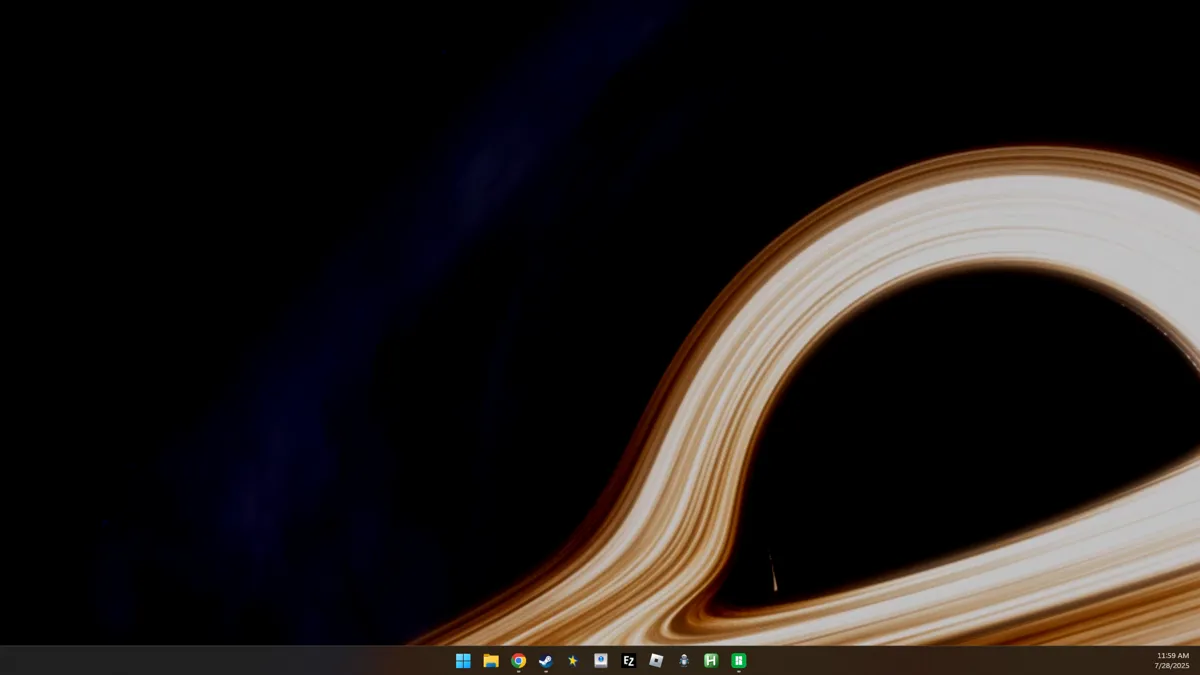Open the green app with white panels
The height and width of the screenshot is (675, 1200).
[x=739, y=661]
